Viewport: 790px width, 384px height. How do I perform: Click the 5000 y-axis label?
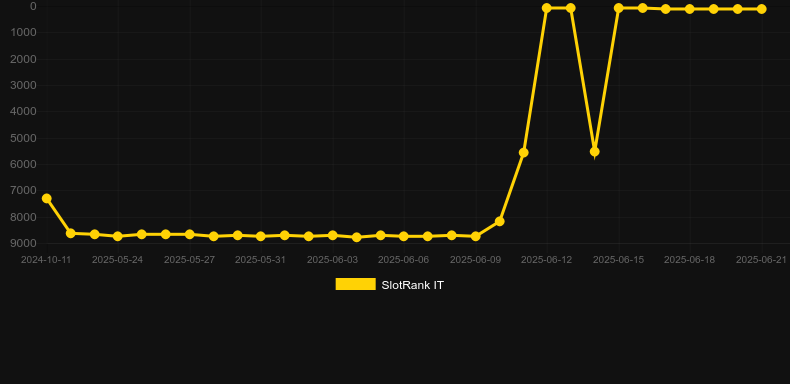(x=24, y=138)
